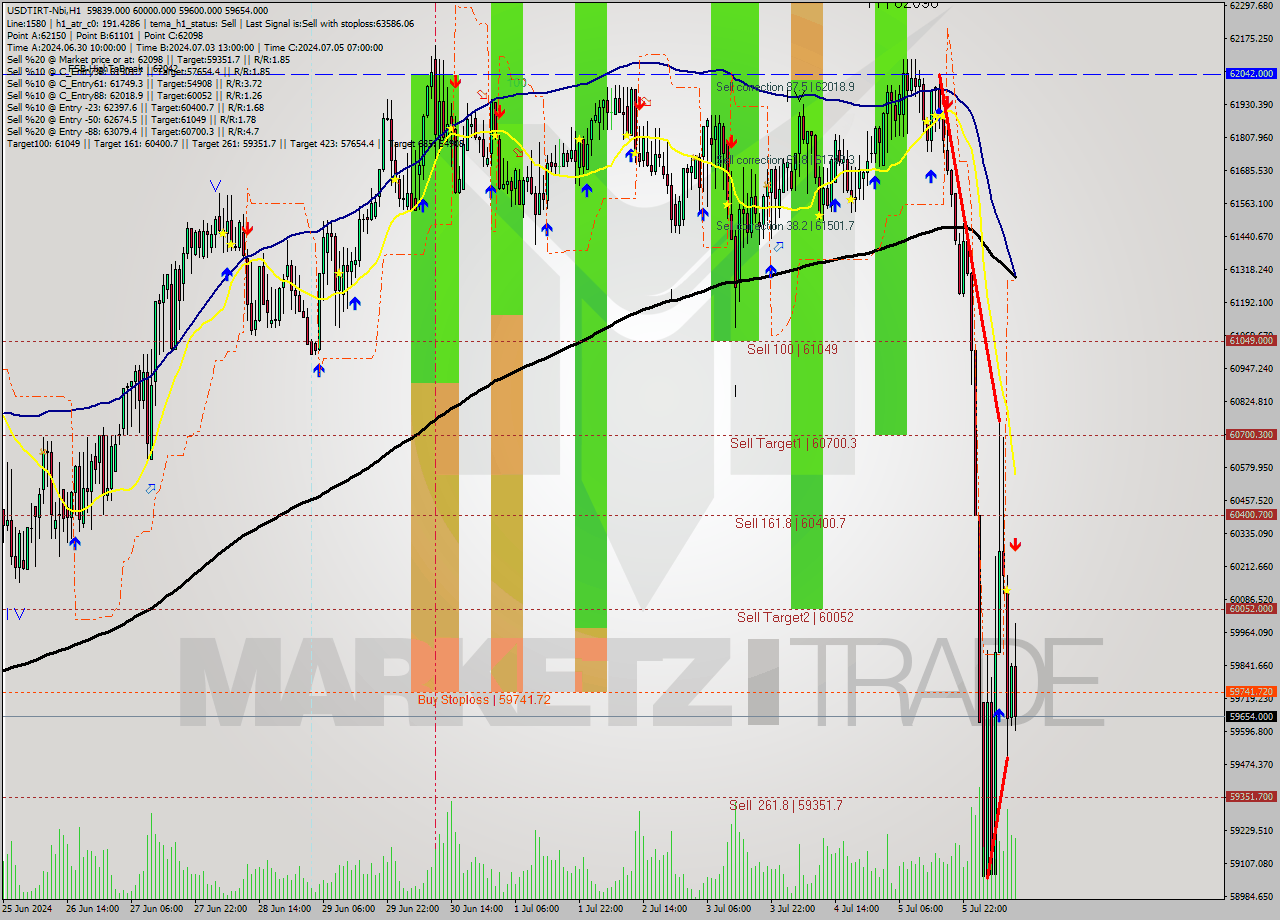This screenshot has width=1280, height=920.
Task: Select the orange price tag 59741.720
Action: pyautogui.click(x=1251, y=692)
